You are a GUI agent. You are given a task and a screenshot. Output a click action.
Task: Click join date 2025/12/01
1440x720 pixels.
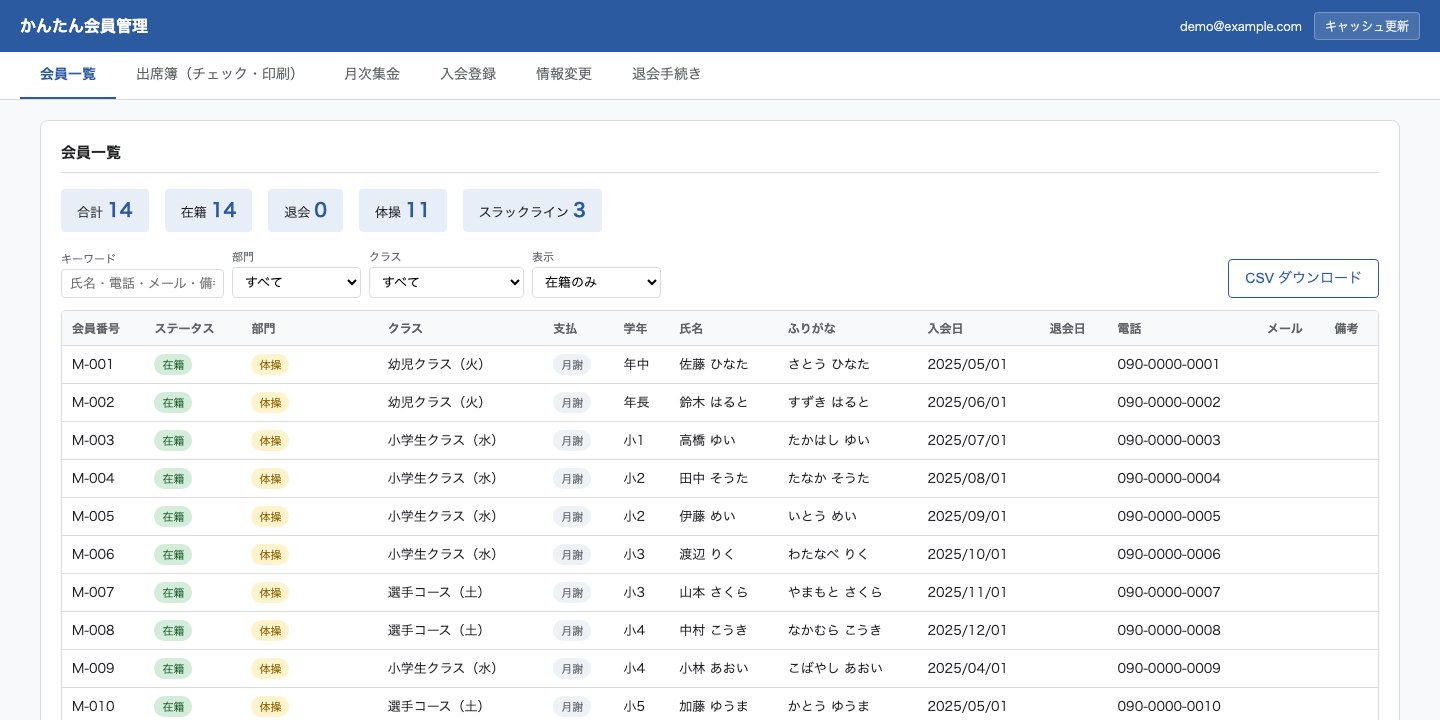pos(967,630)
